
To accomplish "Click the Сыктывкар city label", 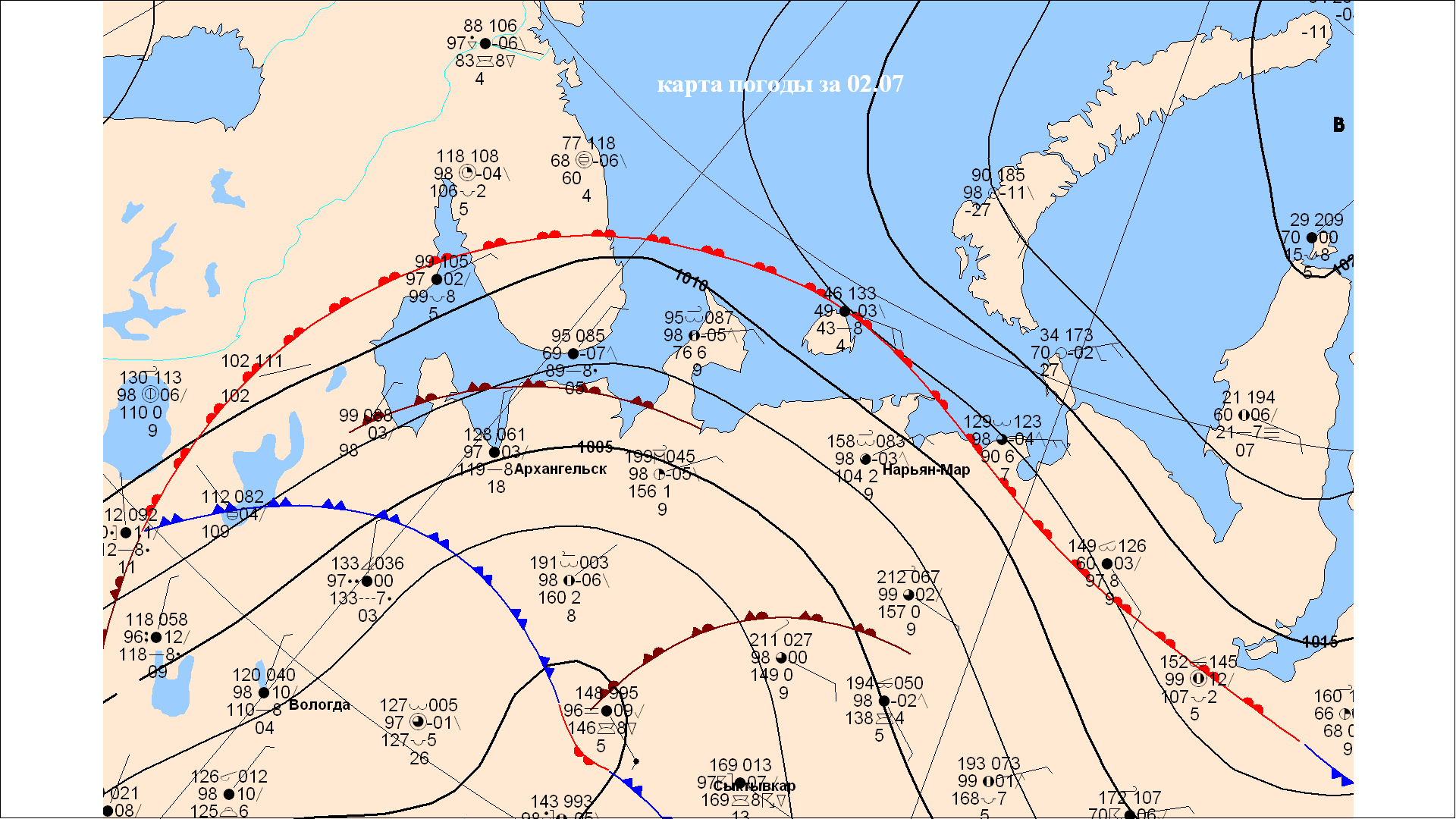I will (754, 786).
